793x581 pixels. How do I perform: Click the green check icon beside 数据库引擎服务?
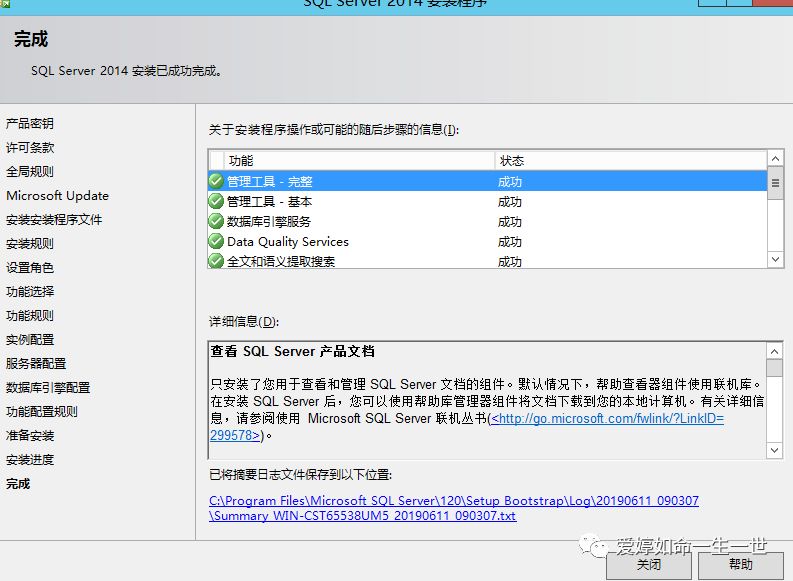tap(216, 221)
